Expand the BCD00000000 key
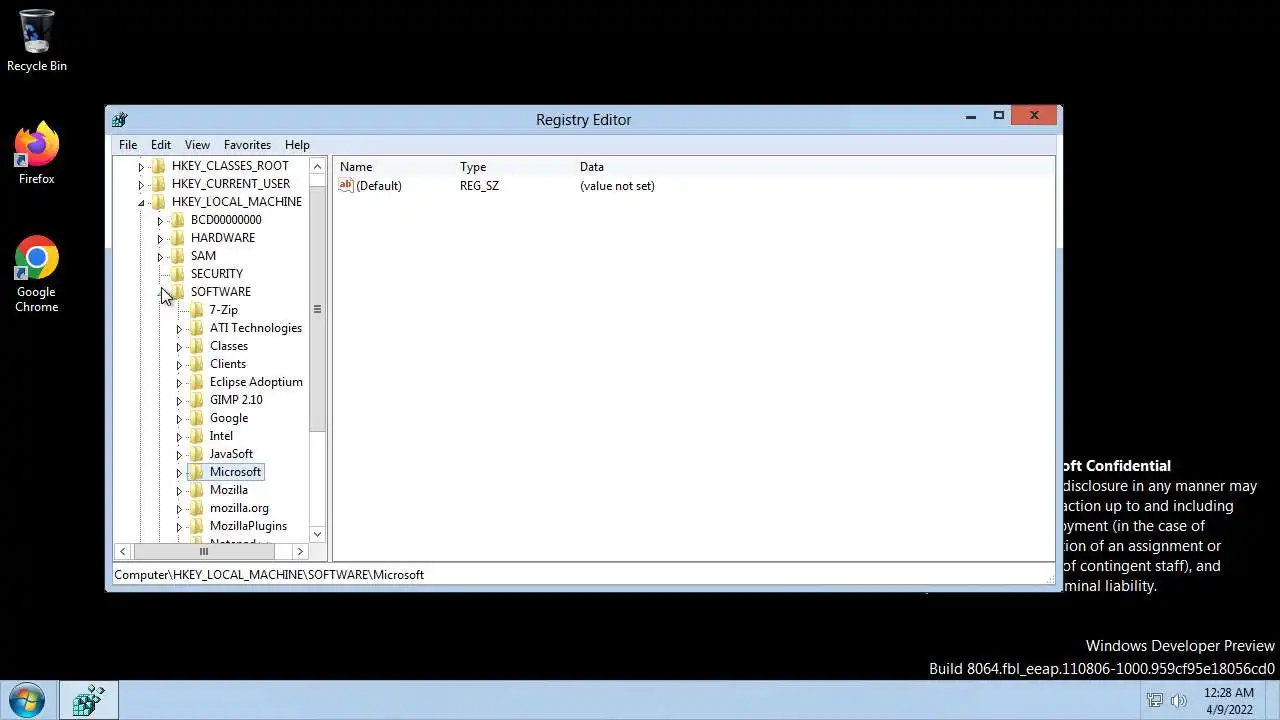This screenshot has width=1280, height=720. click(160, 221)
